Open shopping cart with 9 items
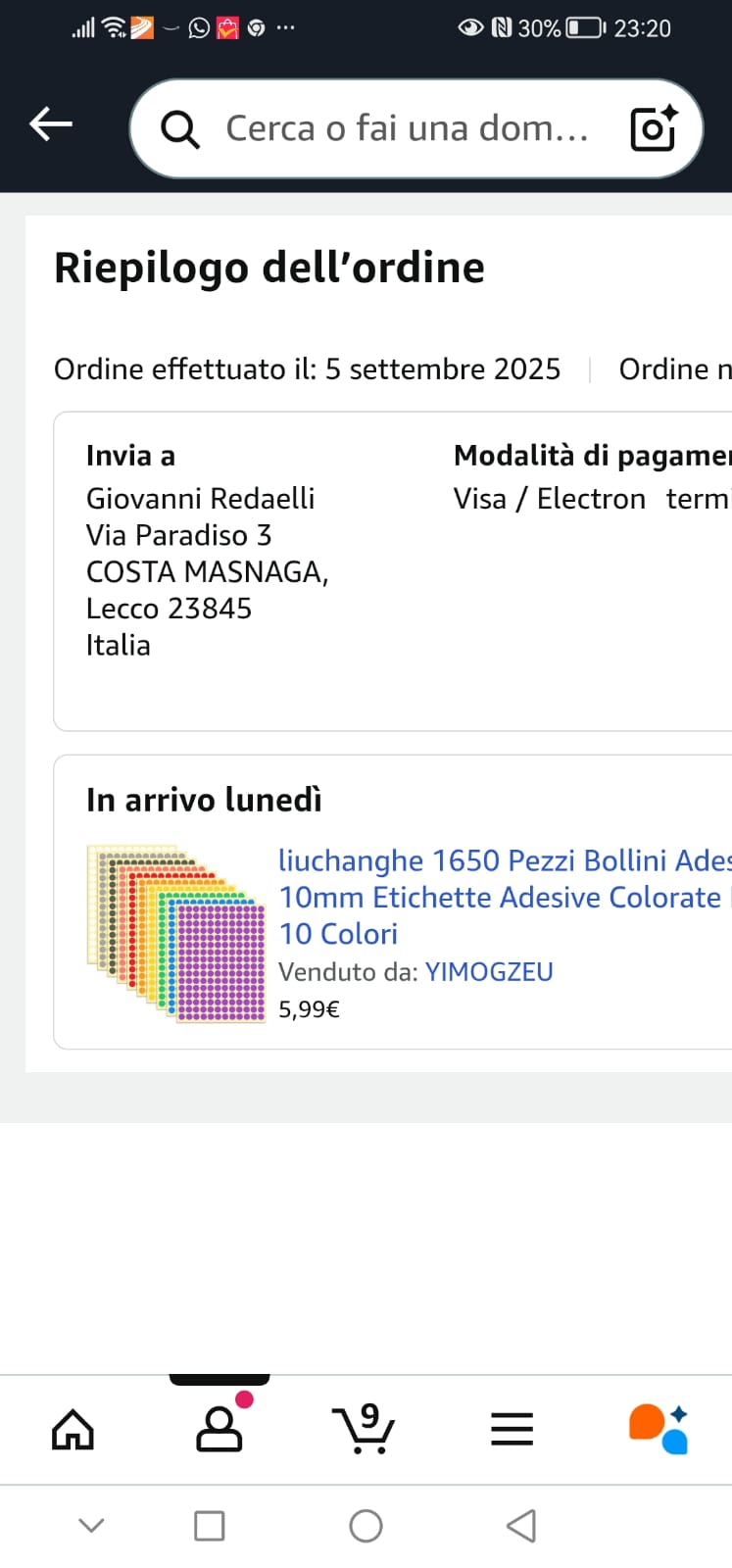Viewport: 732px width, 1568px height. click(x=365, y=1429)
